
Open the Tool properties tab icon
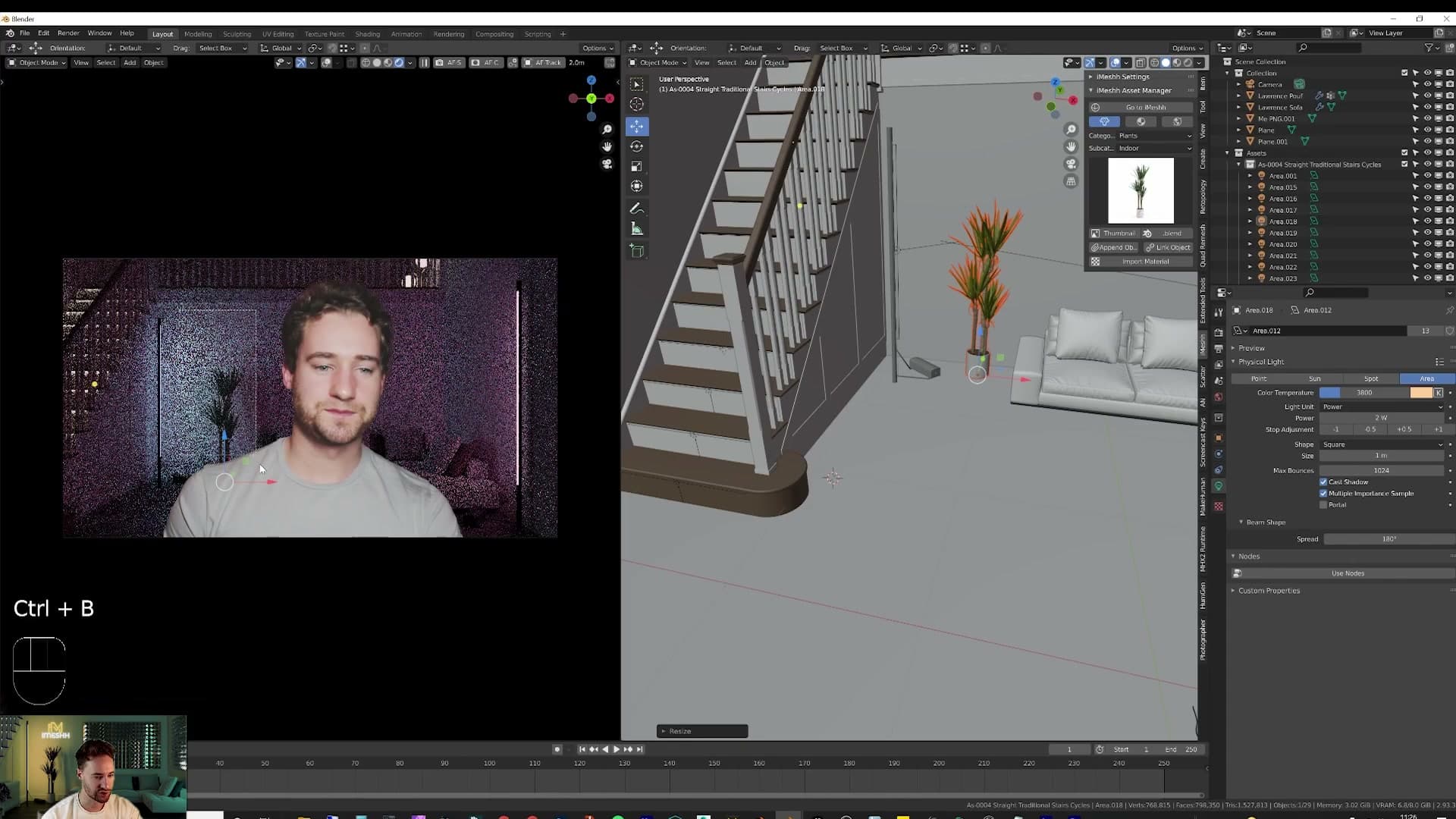tap(1219, 312)
